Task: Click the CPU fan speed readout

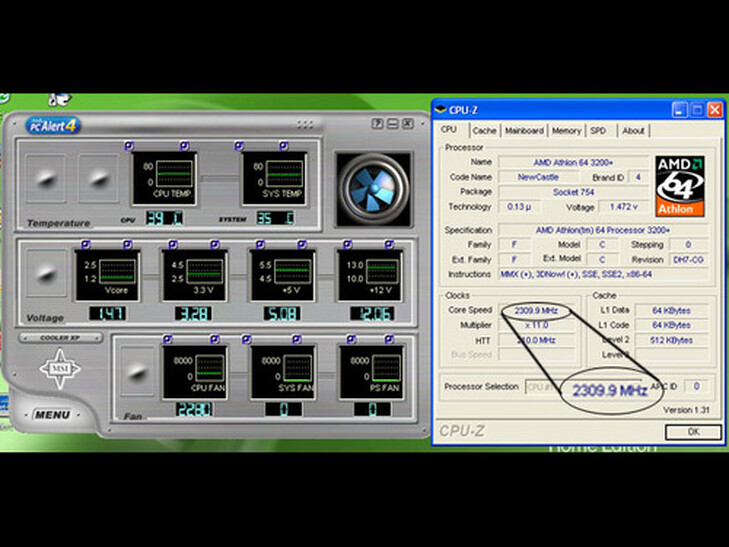Action: point(194,409)
